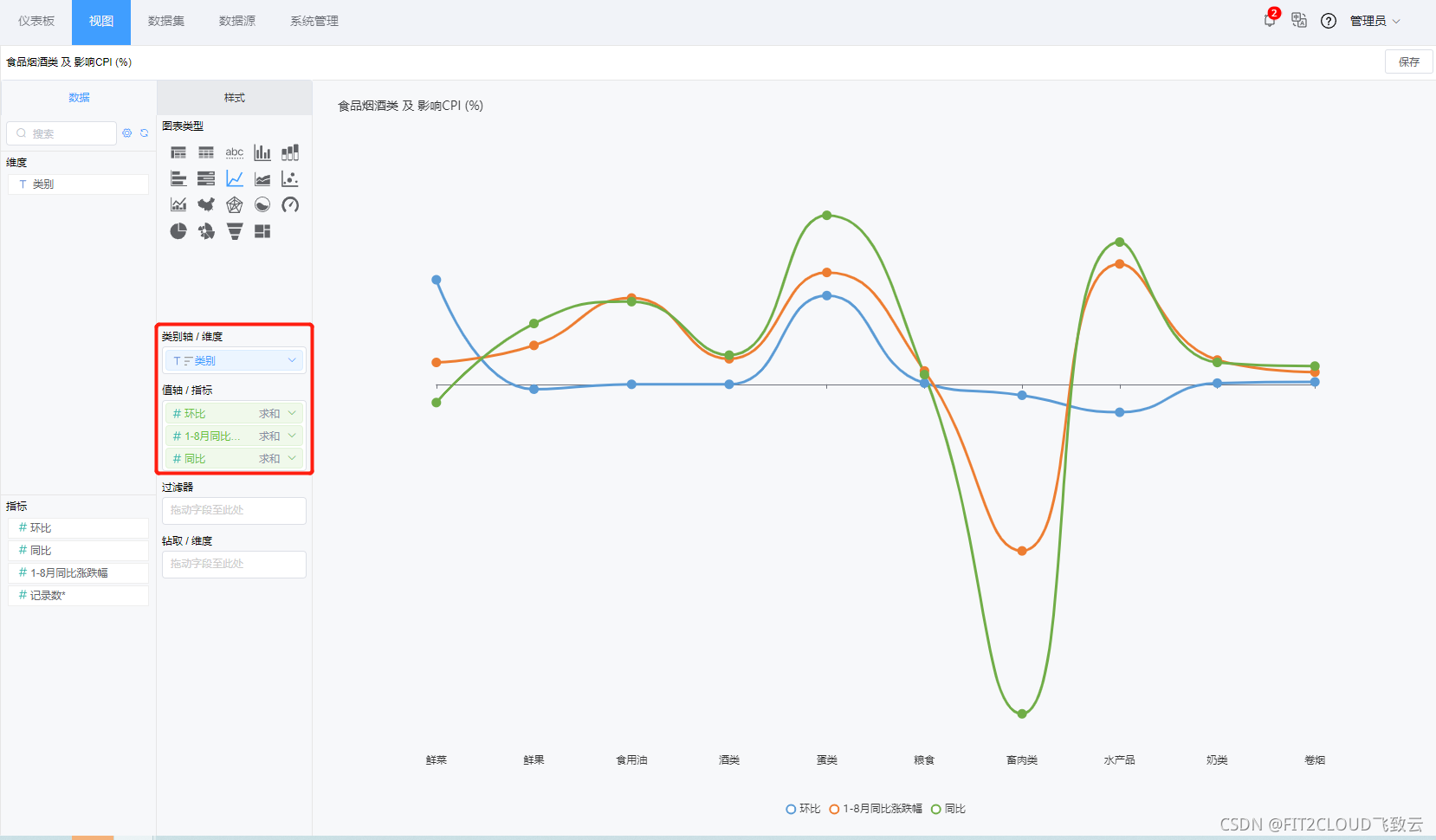This screenshot has width=1436, height=840.
Task: Select the gauge chart type icon
Action: click(x=290, y=204)
